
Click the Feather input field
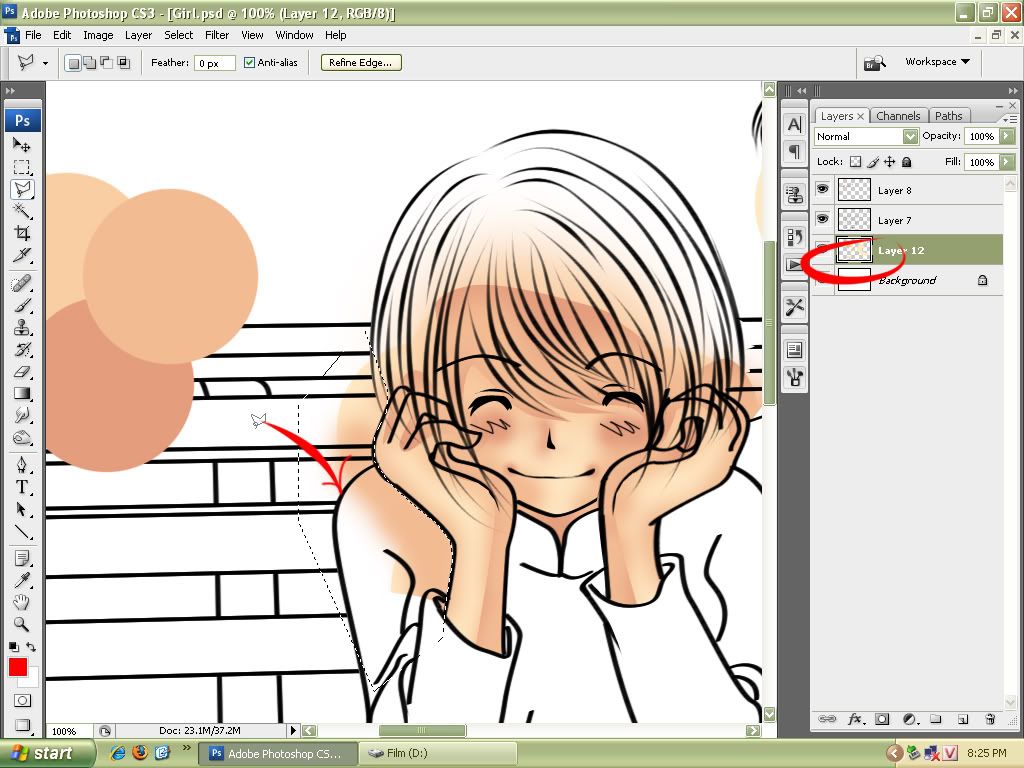pos(215,63)
